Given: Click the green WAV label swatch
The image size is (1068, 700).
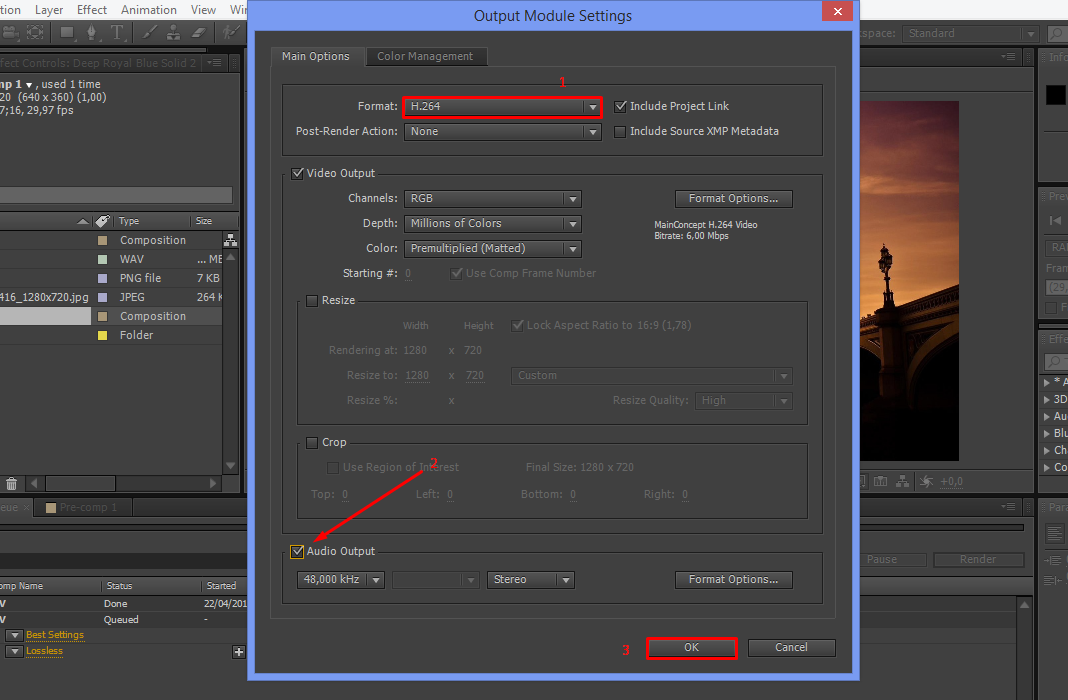Looking at the screenshot, I should [103, 259].
